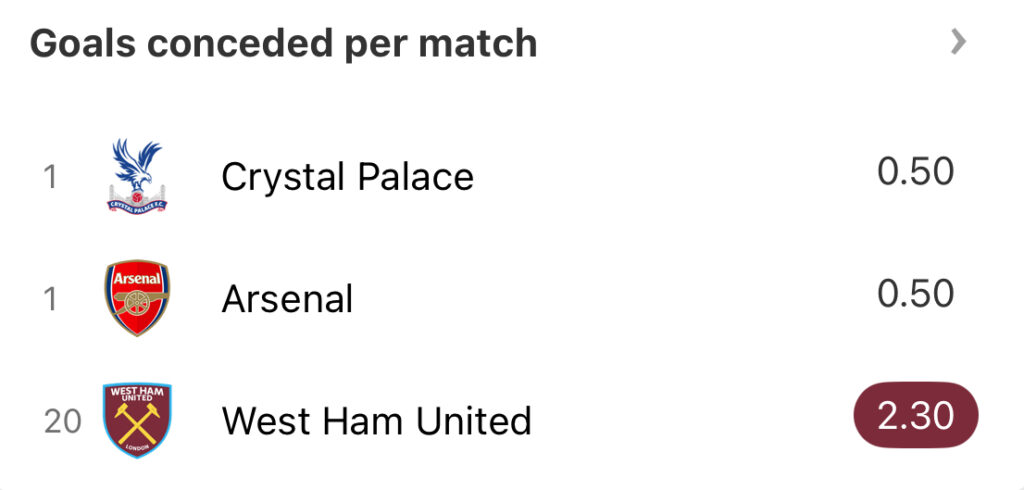Tap the crossed hammers in West Ham crest
Screen dimensions: 1024x490
(138, 425)
